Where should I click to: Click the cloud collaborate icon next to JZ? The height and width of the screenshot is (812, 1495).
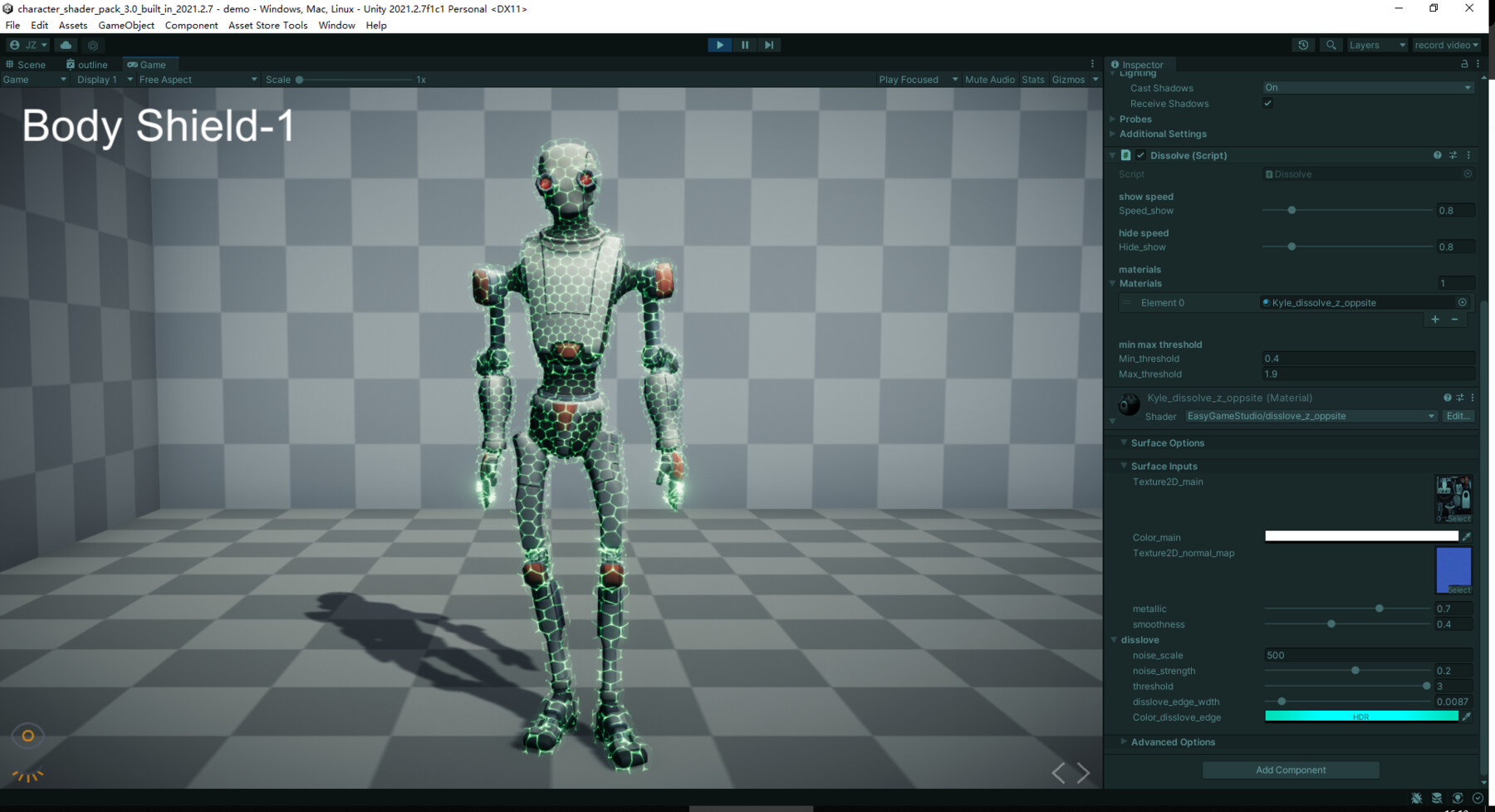coord(66,45)
